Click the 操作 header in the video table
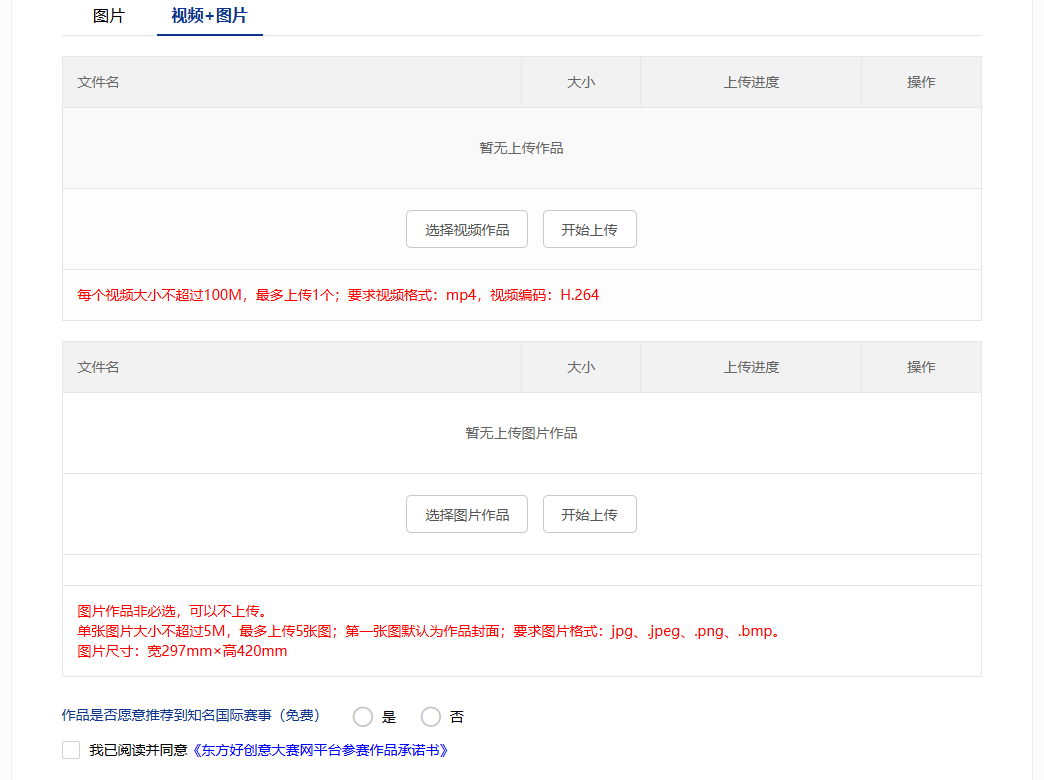The height and width of the screenshot is (780, 1044). tap(920, 81)
